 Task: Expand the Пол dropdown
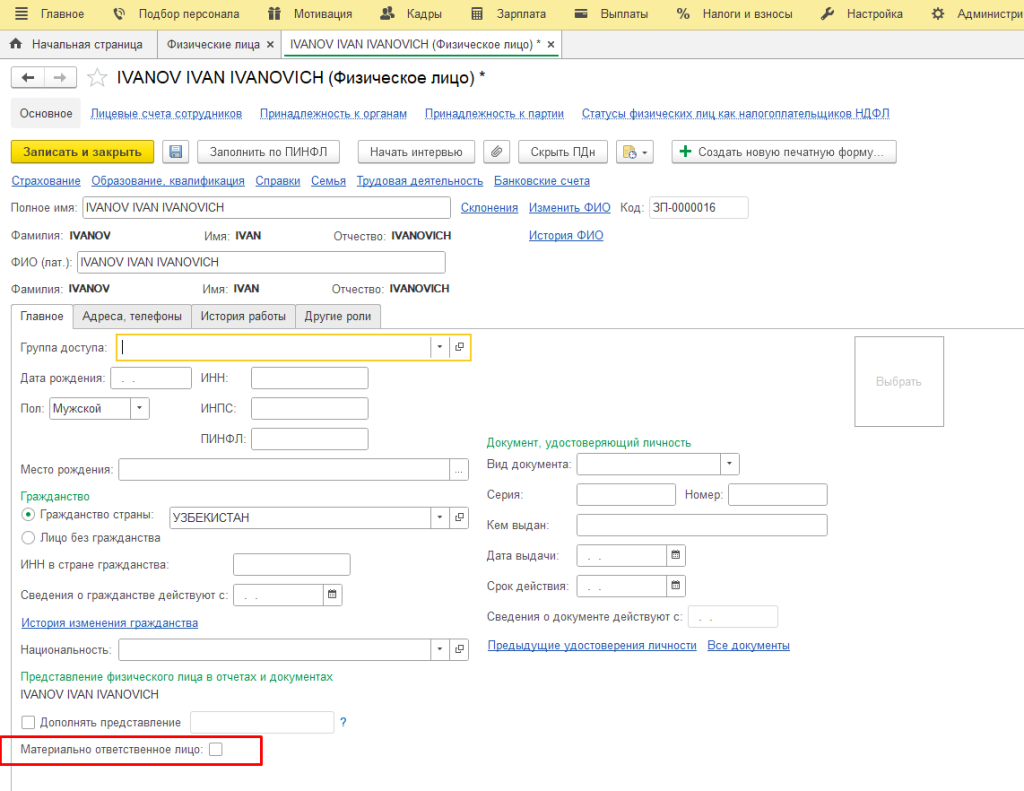(140, 408)
